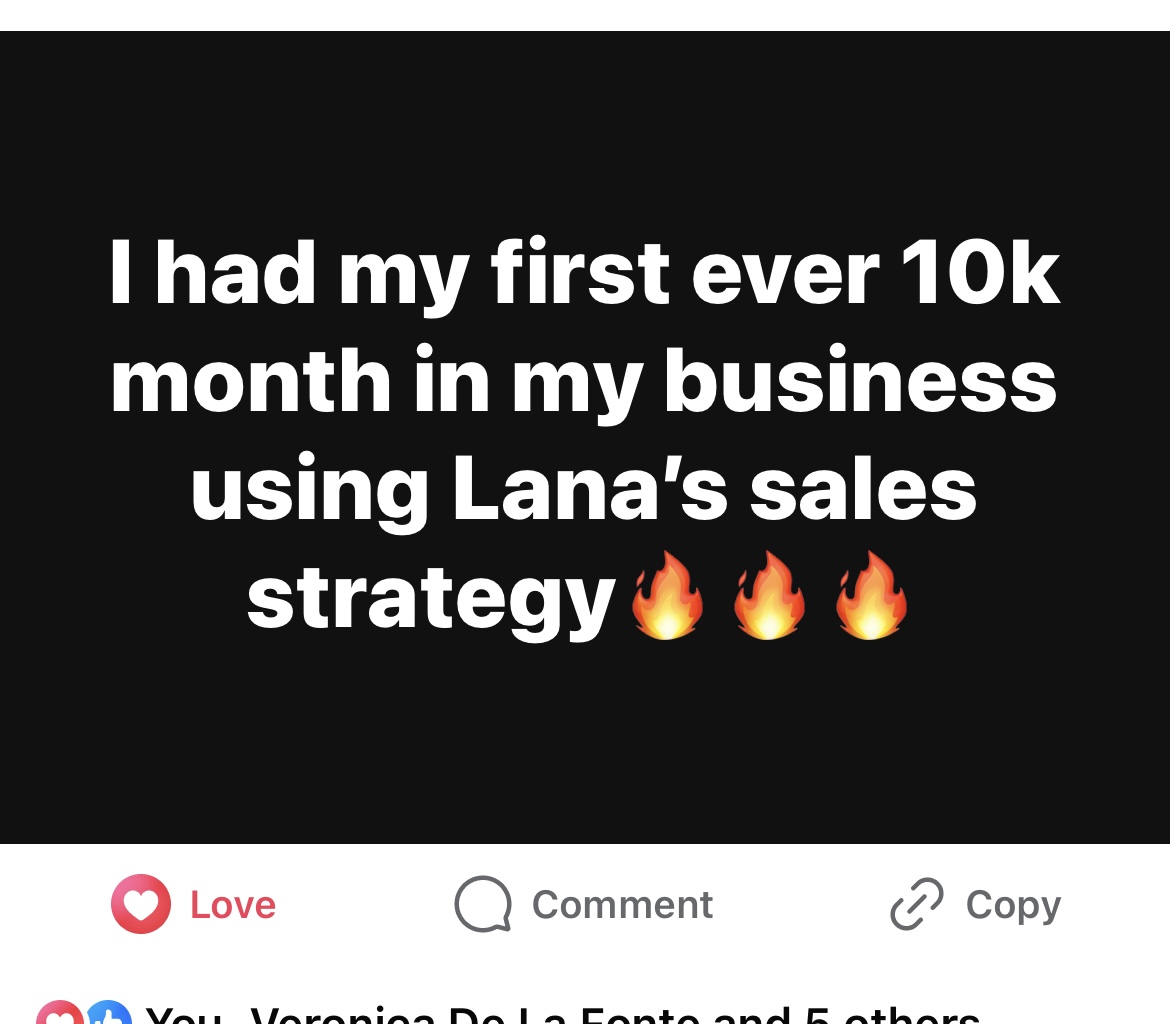Click the heart reaction icon in reactions summary
This screenshot has width=1170, height=1024.
(x=58, y=1014)
